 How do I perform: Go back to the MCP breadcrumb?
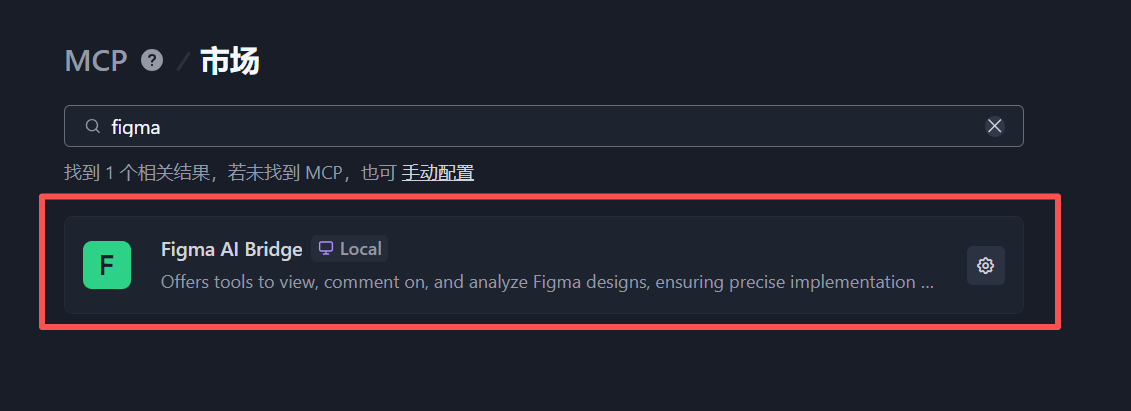pyautogui.click(x=96, y=61)
